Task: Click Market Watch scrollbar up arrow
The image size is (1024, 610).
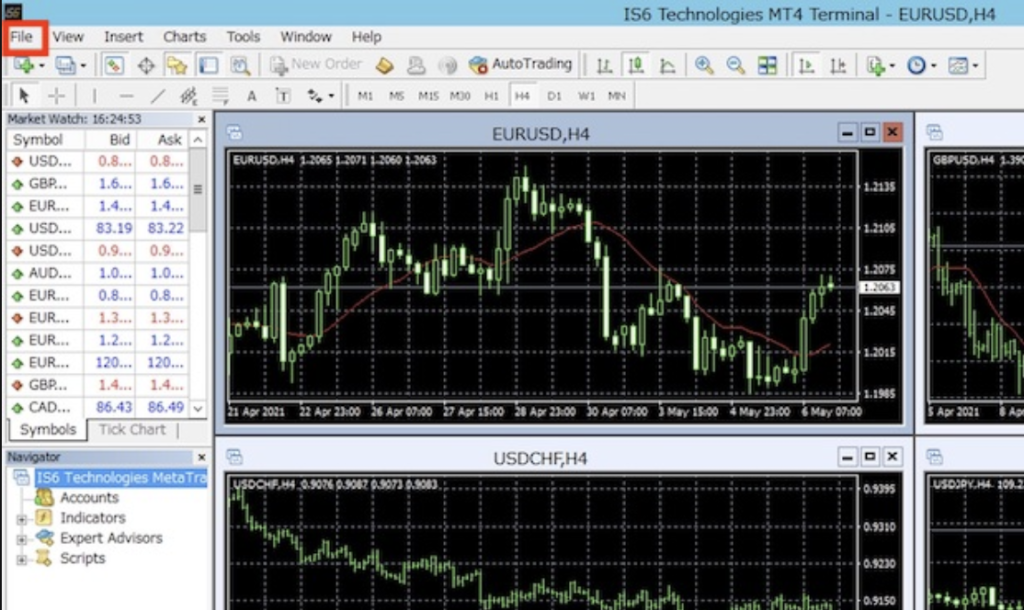Action: [198, 140]
